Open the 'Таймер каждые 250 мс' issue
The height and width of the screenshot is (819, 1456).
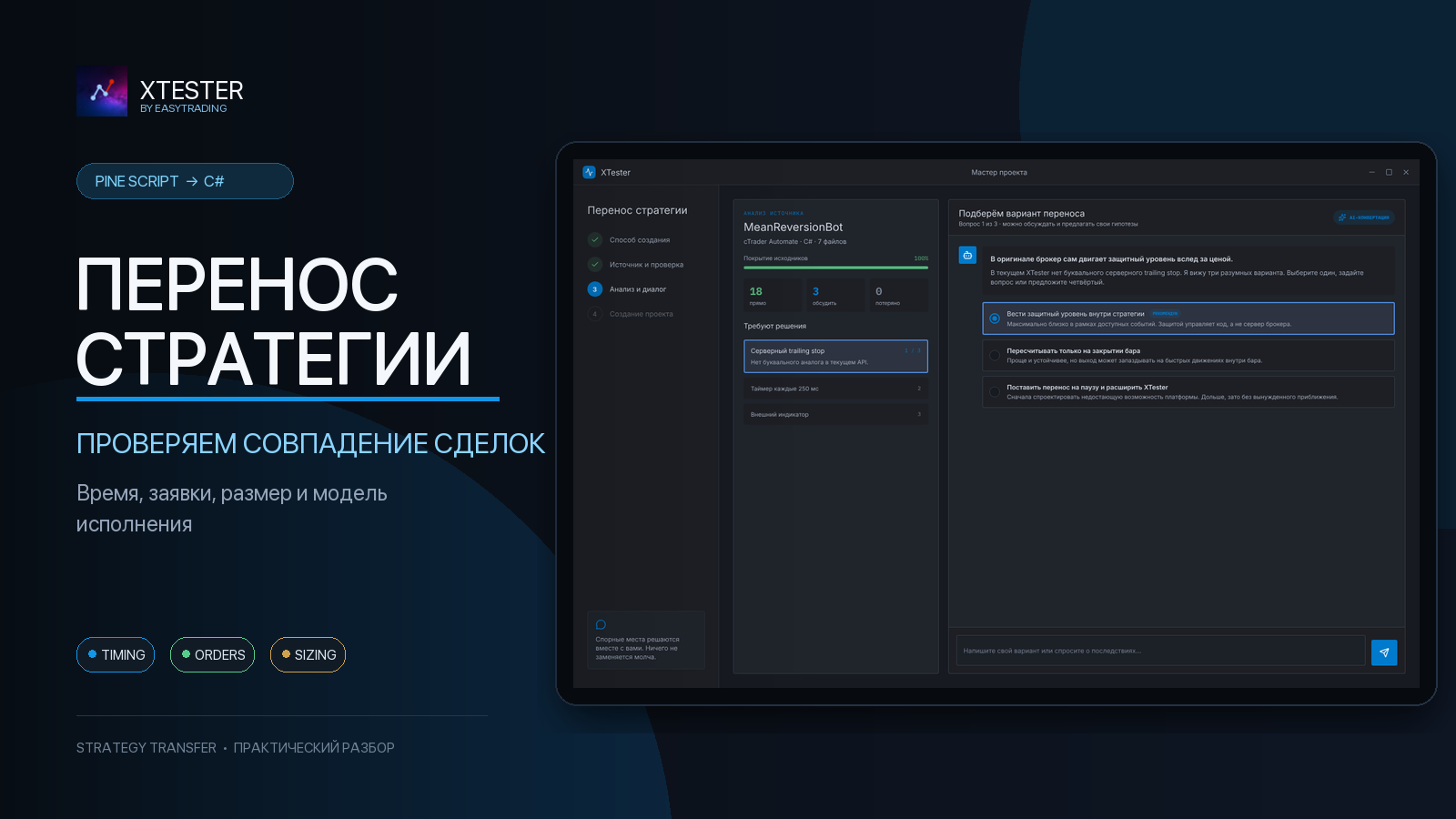835,389
